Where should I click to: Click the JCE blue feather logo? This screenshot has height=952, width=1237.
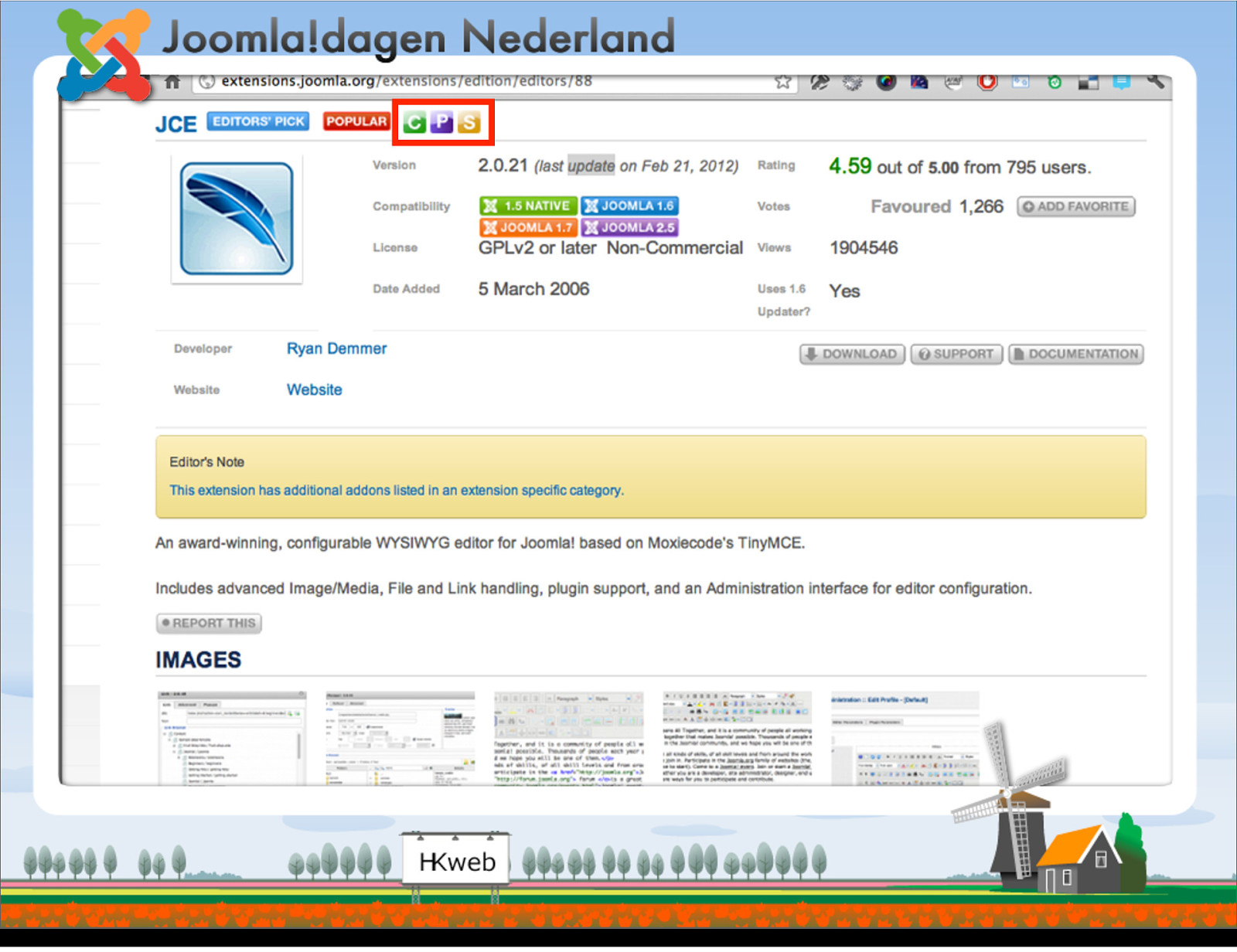click(x=237, y=219)
